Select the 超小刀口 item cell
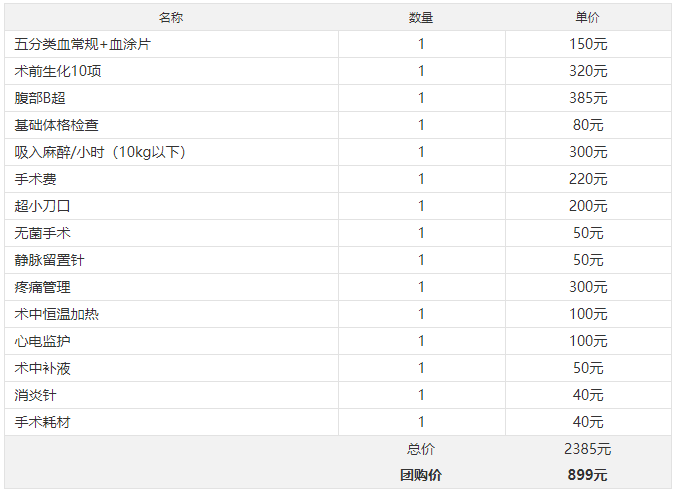This screenshot has height=494, width=676. pos(171,206)
